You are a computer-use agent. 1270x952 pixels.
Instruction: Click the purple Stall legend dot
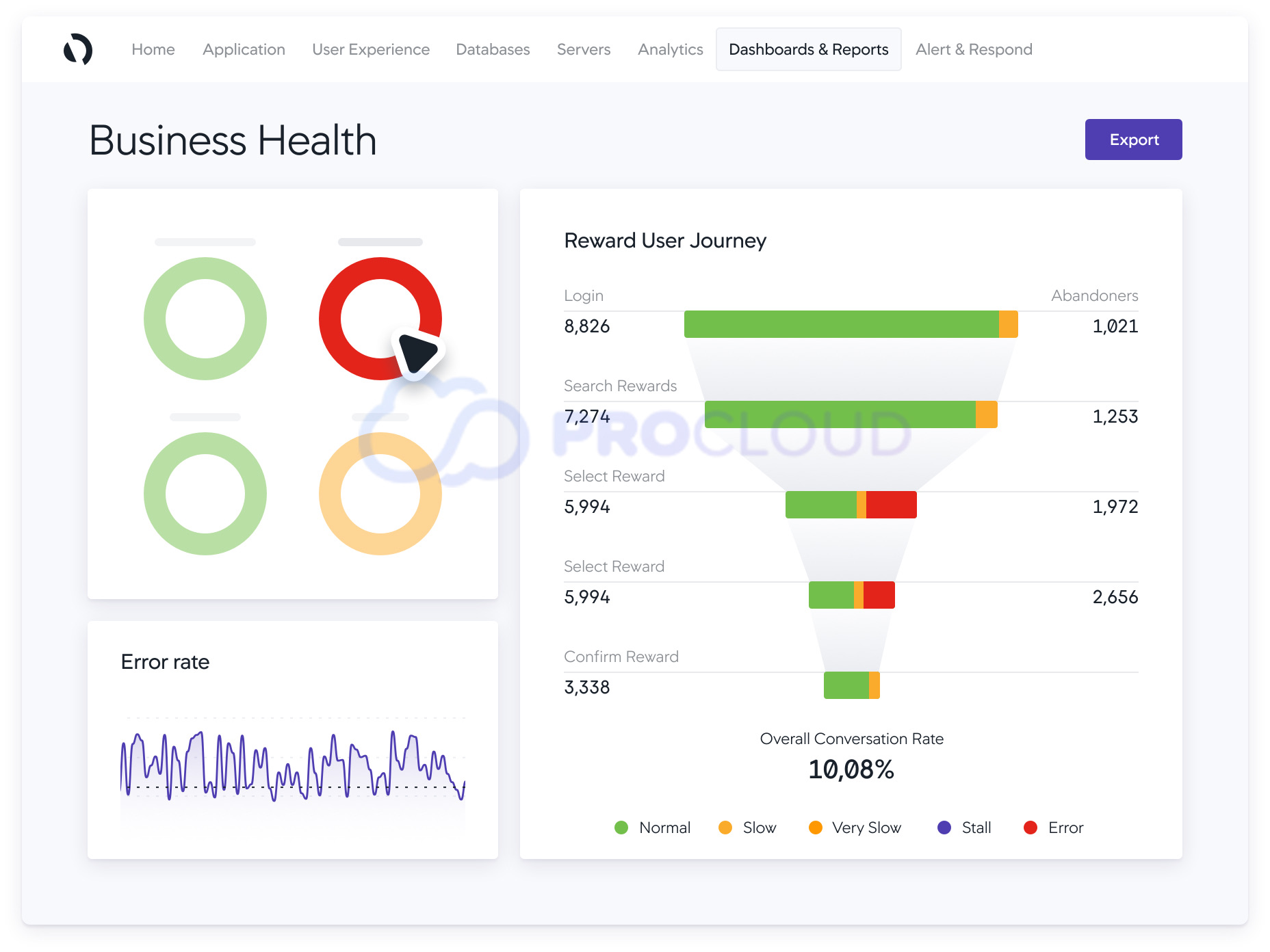click(x=944, y=828)
